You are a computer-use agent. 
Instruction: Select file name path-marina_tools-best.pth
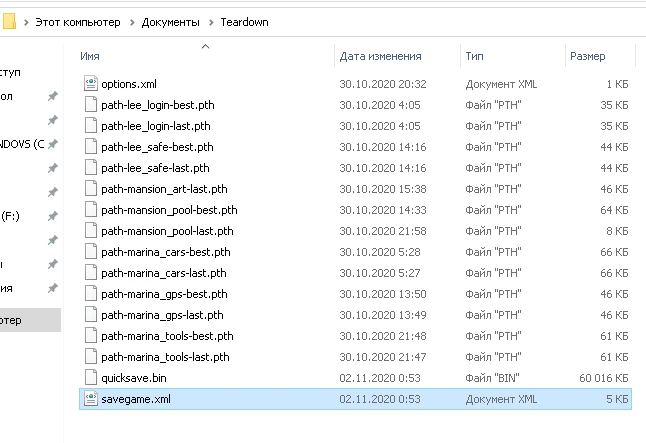[x=167, y=336]
